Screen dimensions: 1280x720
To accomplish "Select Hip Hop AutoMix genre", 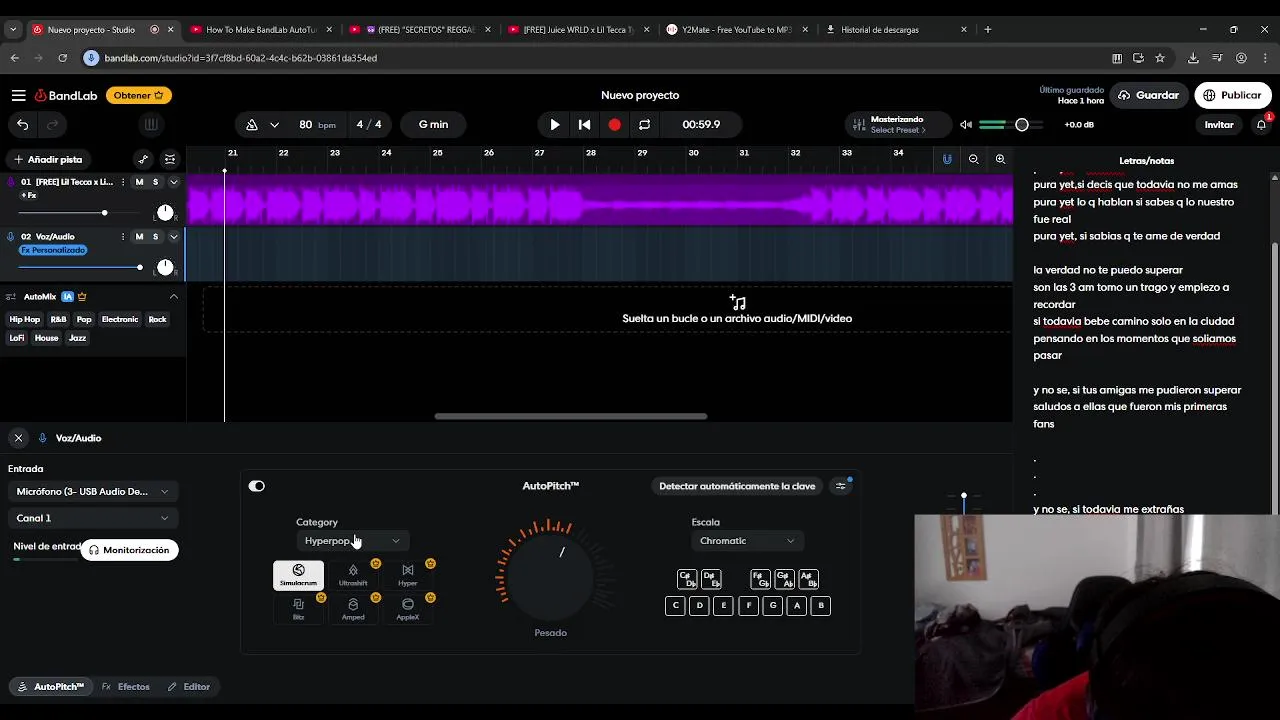I will tap(25, 320).
